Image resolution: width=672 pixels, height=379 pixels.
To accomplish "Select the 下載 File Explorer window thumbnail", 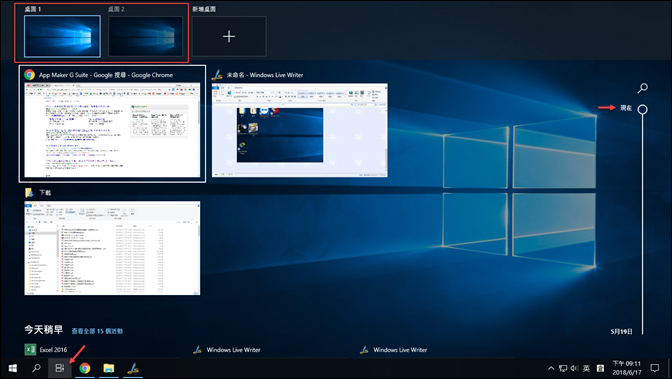I will click(112, 248).
